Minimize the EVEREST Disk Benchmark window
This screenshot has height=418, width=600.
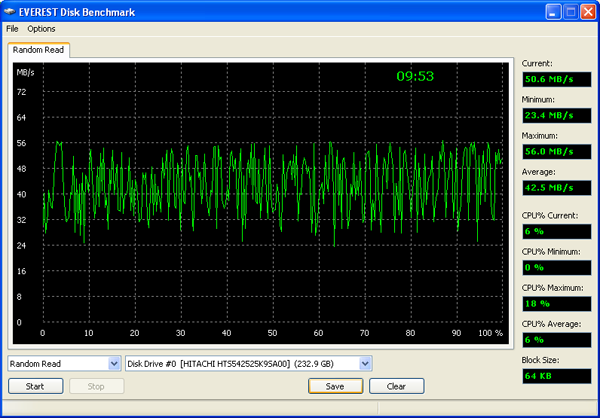click(x=553, y=12)
